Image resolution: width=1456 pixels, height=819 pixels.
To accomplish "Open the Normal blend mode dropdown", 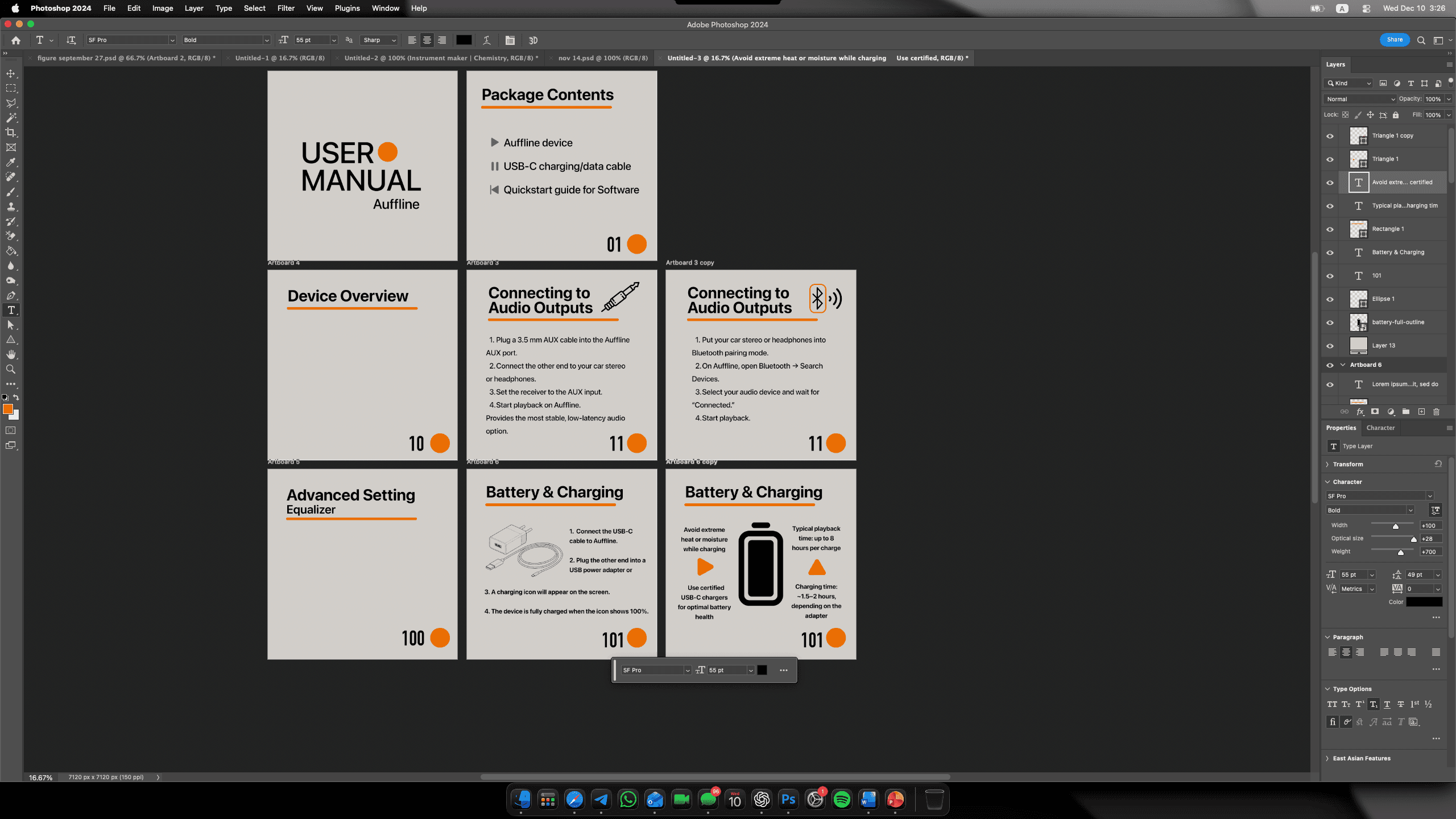I will pyautogui.click(x=1360, y=99).
